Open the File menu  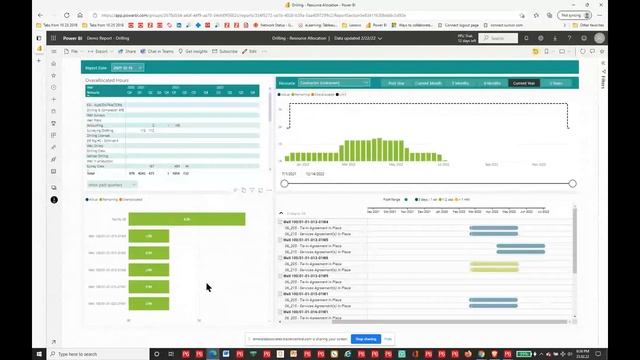pyautogui.click(x=73, y=51)
